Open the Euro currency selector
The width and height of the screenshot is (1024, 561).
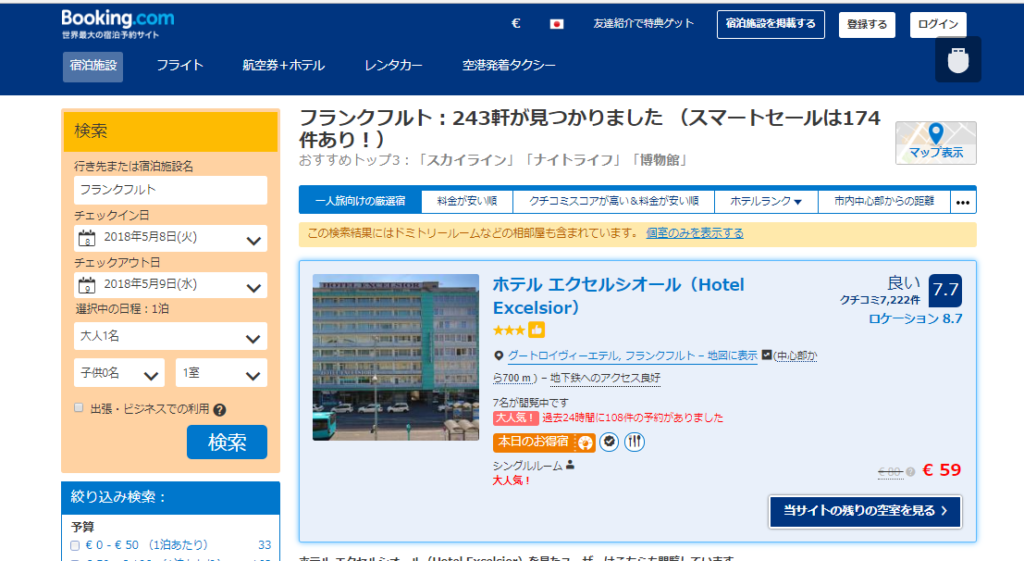(516, 24)
